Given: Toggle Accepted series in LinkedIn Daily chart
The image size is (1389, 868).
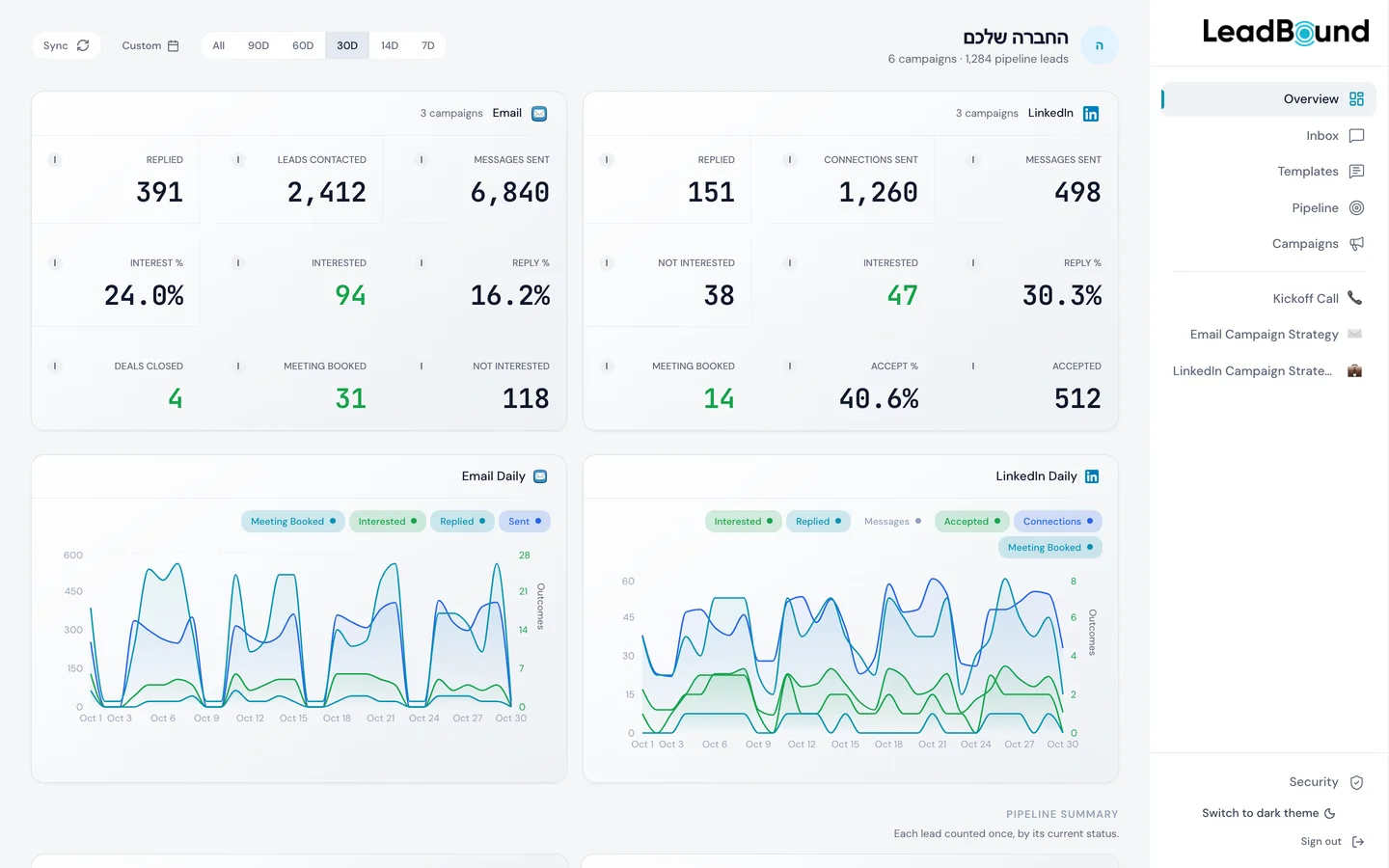Looking at the screenshot, I should point(972,522).
